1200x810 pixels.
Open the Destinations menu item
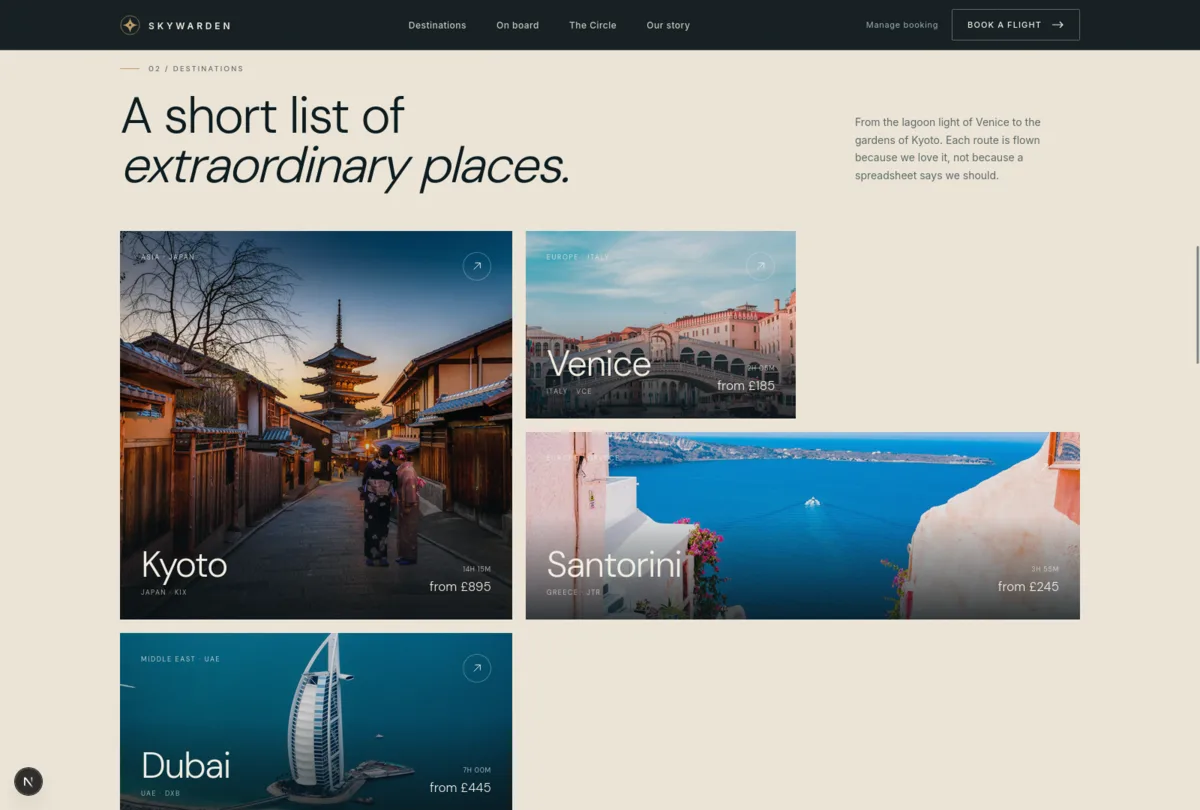click(437, 25)
